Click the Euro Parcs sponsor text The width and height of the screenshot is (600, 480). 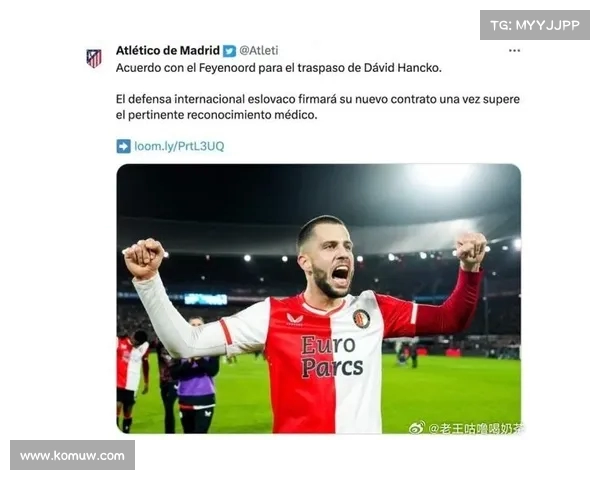331,357
